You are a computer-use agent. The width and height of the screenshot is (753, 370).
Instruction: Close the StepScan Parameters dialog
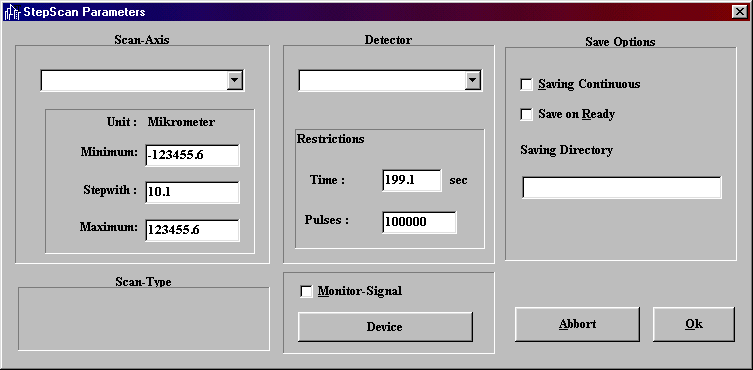pyautogui.click(x=739, y=12)
